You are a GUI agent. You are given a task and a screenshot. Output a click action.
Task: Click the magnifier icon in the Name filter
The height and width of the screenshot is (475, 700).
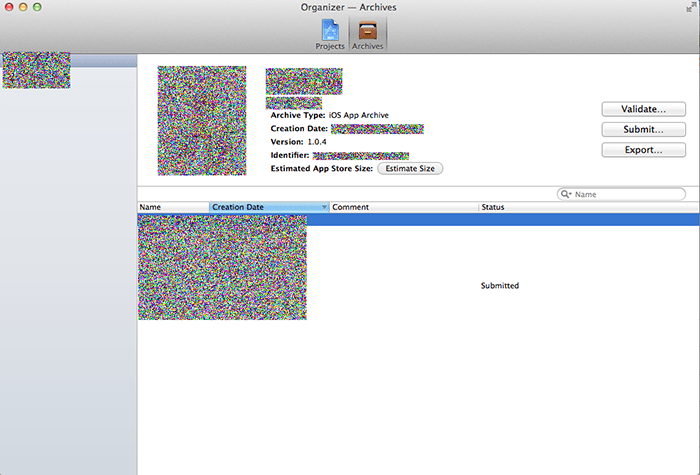point(566,194)
